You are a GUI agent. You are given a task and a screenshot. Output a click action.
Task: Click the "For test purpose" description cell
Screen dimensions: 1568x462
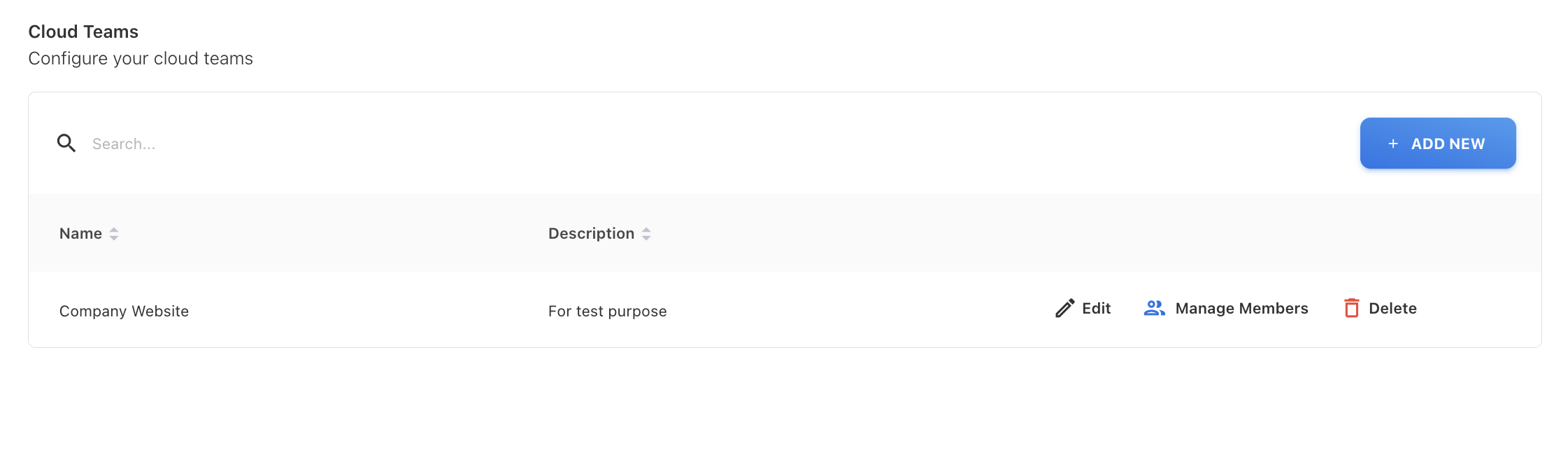[x=607, y=311]
